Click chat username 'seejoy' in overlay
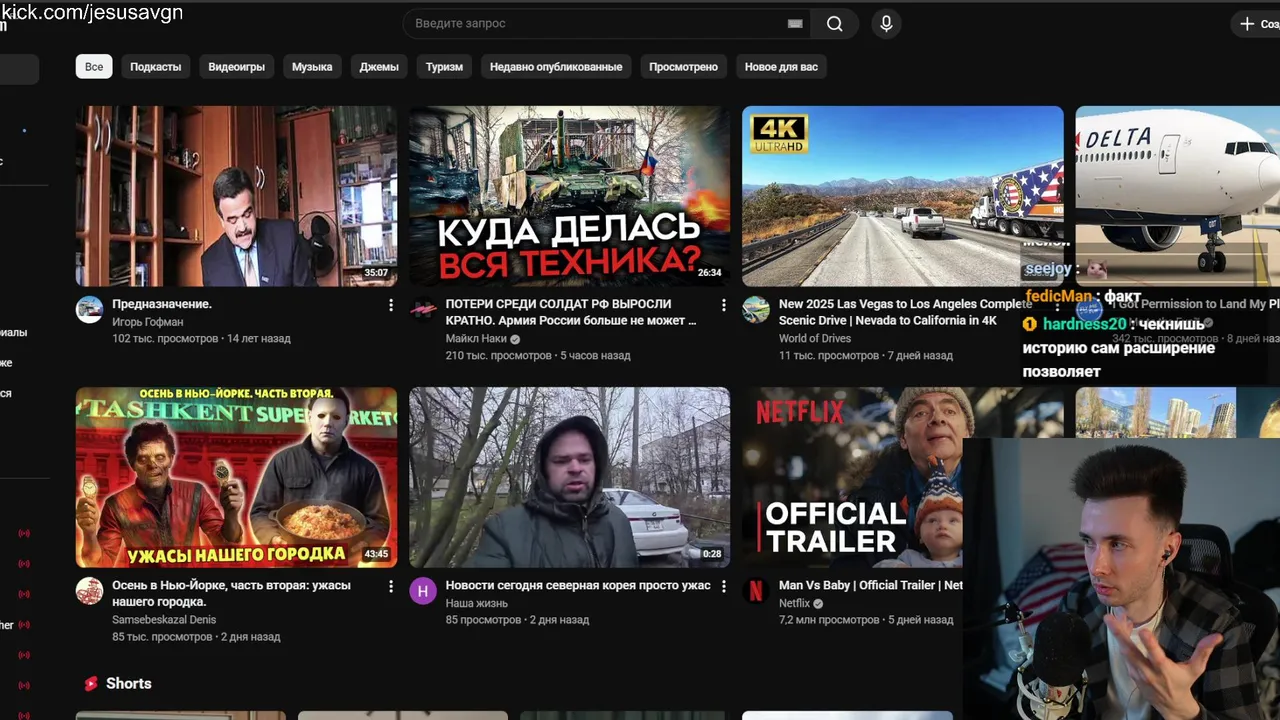The height and width of the screenshot is (720, 1280). click(x=1047, y=269)
